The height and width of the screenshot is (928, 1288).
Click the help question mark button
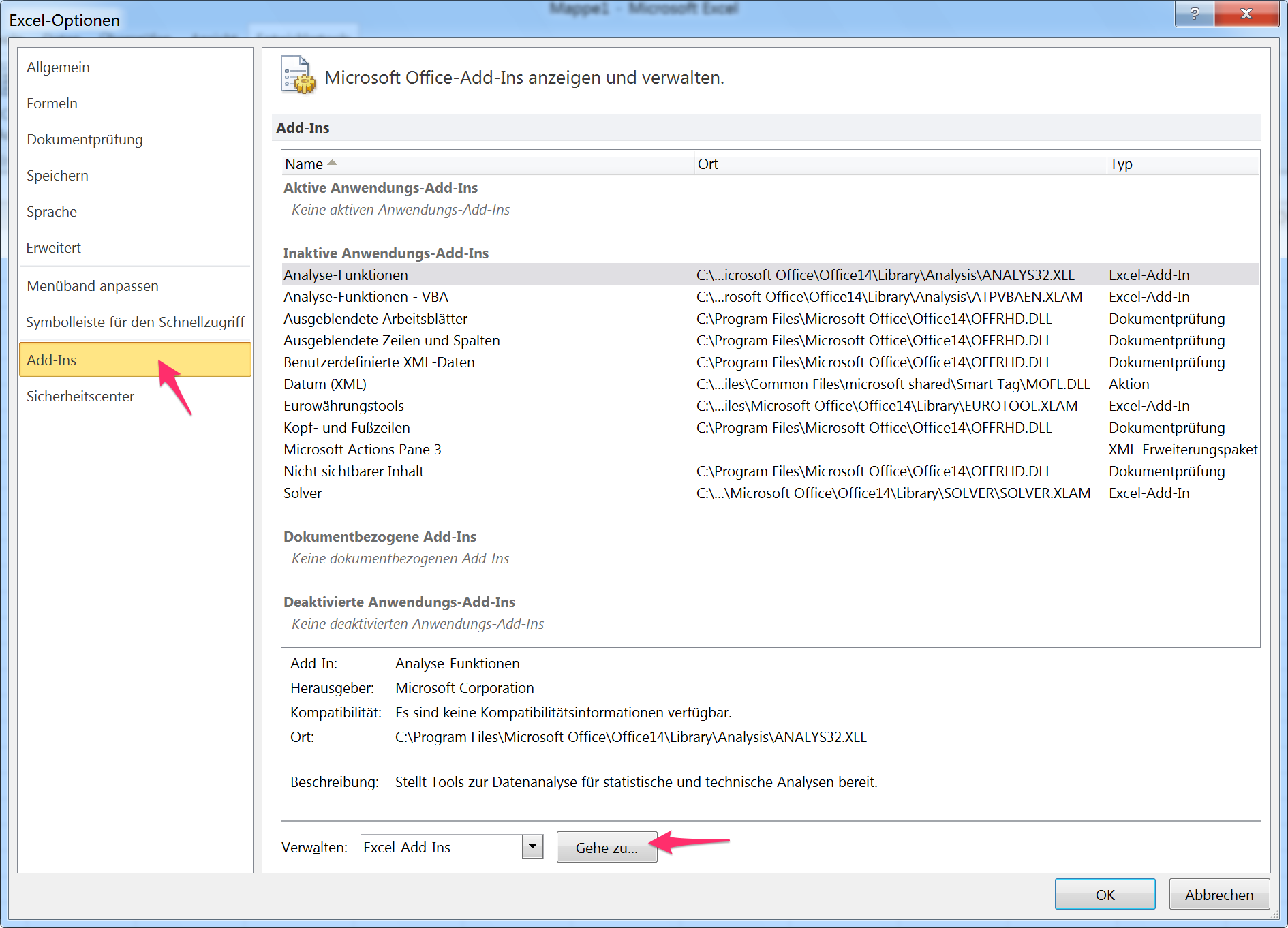click(x=1194, y=14)
